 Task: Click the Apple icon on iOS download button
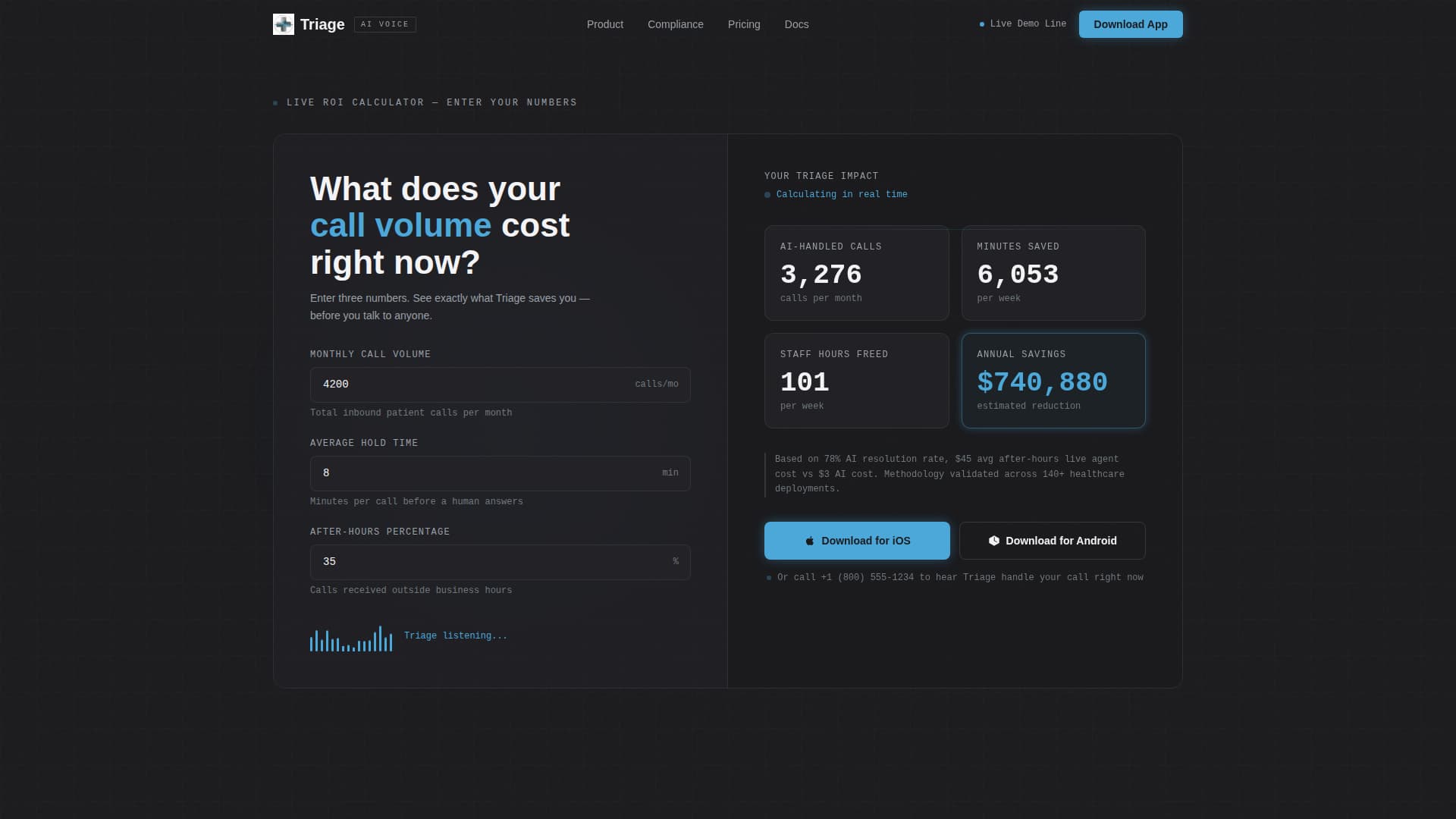pos(810,541)
